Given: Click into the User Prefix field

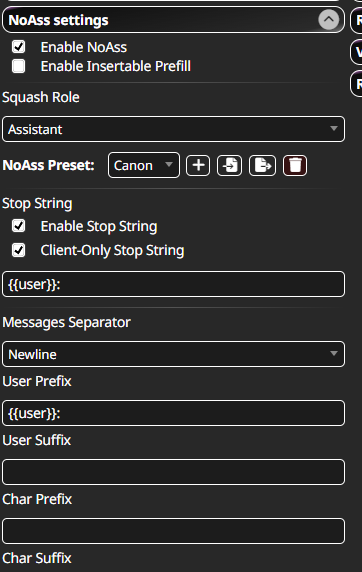Looking at the screenshot, I should (x=173, y=413).
